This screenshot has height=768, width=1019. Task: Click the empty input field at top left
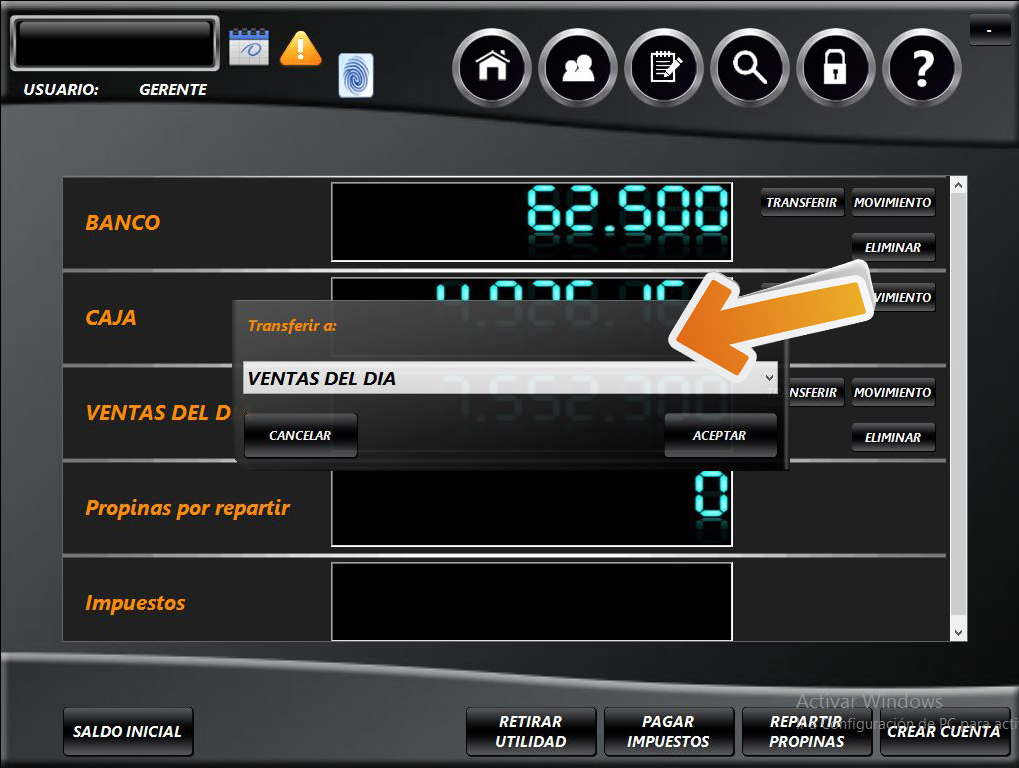[x=114, y=43]
